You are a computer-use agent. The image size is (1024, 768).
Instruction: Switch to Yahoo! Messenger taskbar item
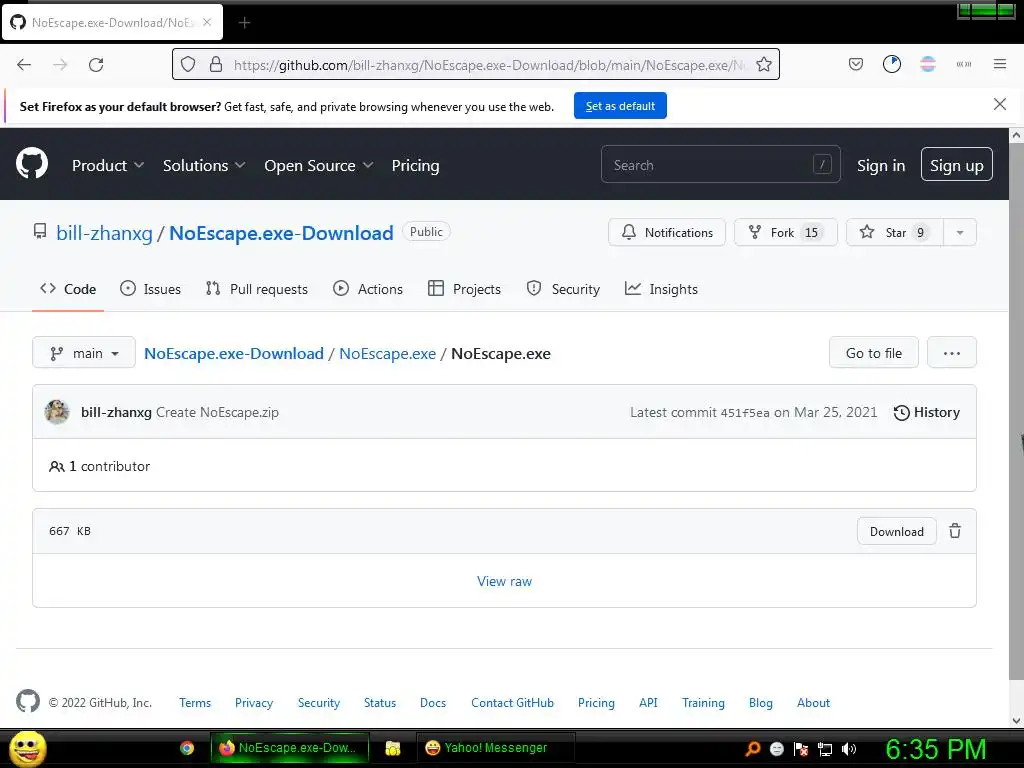496,748
